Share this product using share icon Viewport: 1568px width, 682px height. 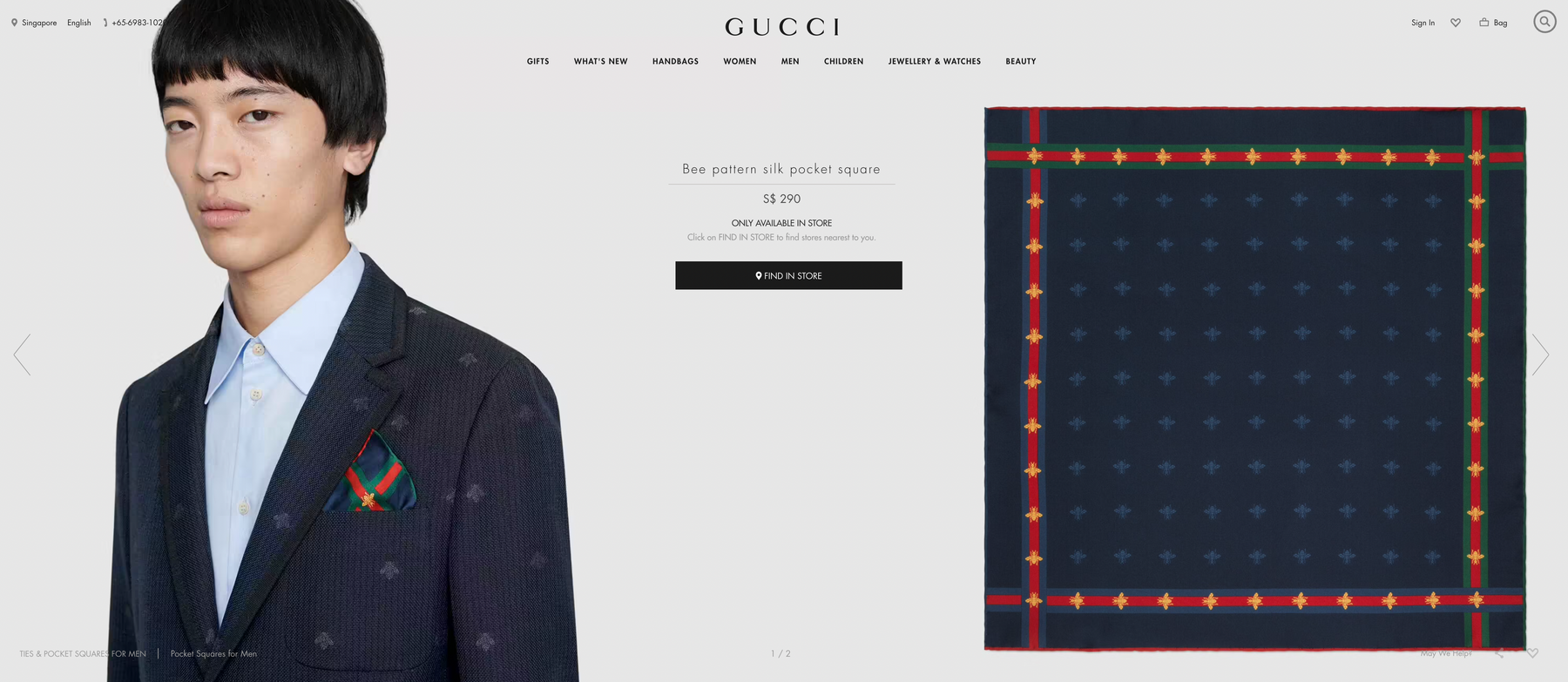1499,652
